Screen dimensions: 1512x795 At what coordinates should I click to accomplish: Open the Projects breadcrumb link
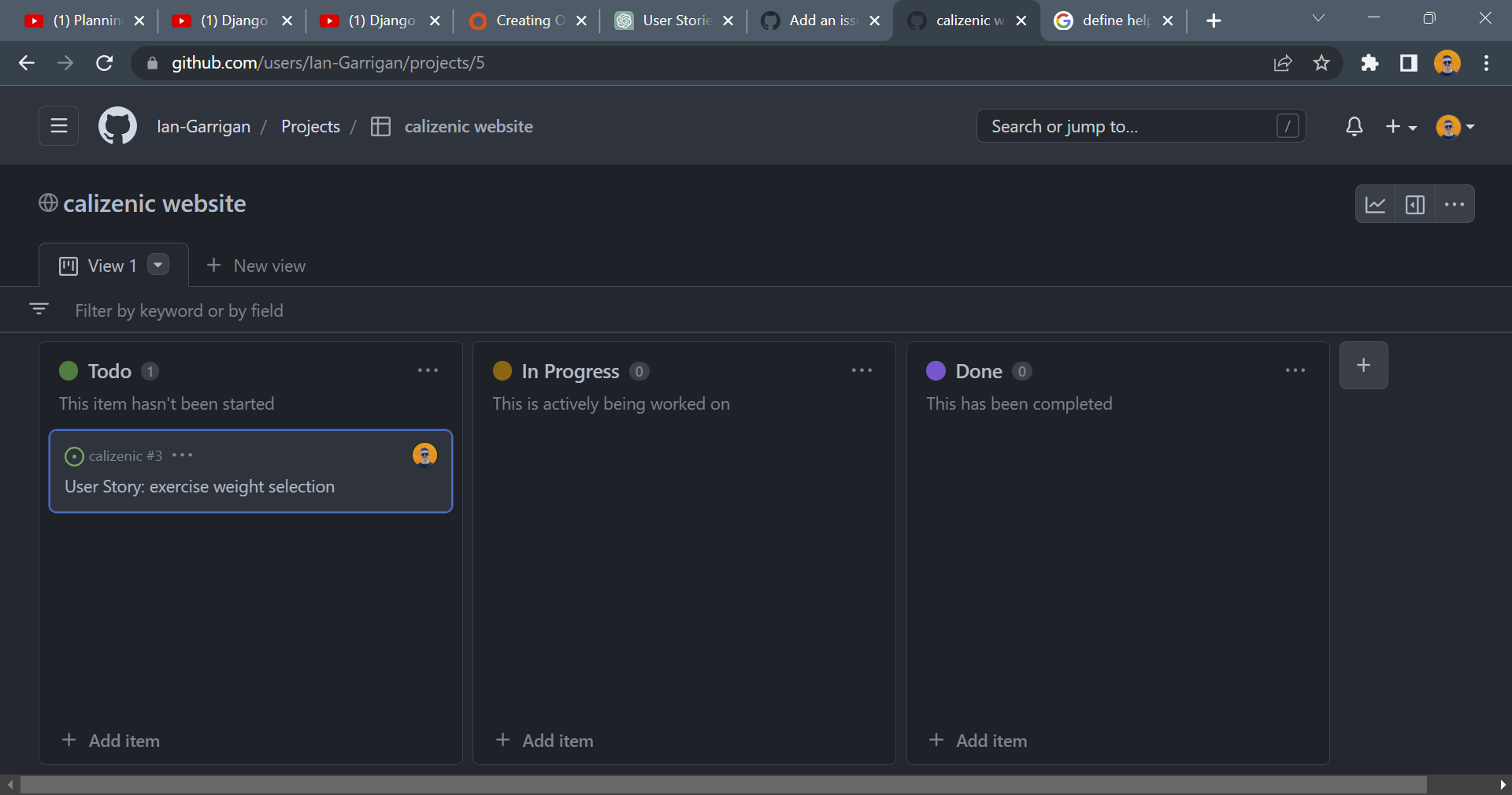coord(309,126)
